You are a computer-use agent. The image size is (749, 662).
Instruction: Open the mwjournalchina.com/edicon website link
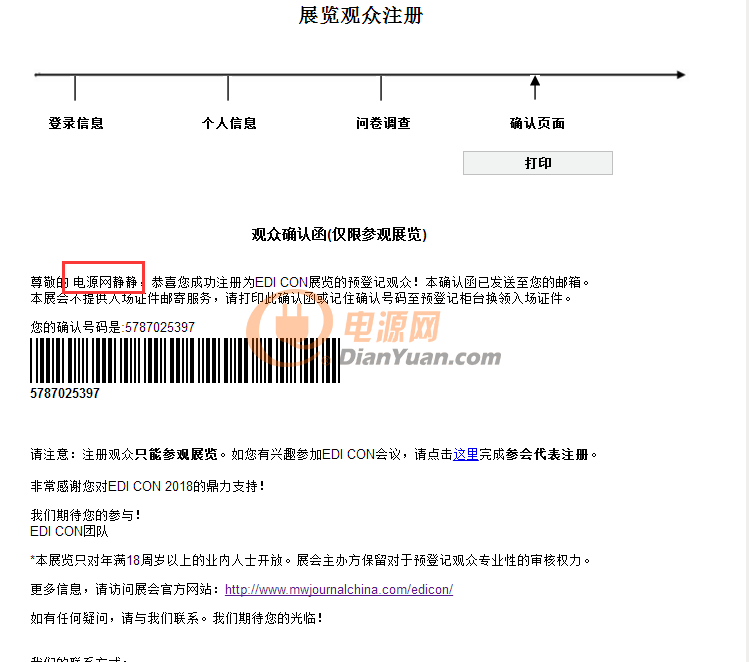(x=339, y=589)
